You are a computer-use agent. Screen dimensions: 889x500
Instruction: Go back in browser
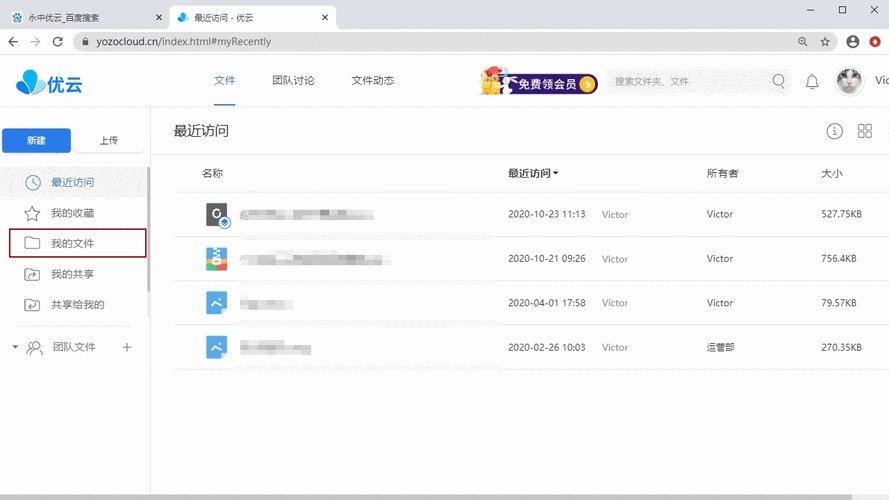(13, 41)
